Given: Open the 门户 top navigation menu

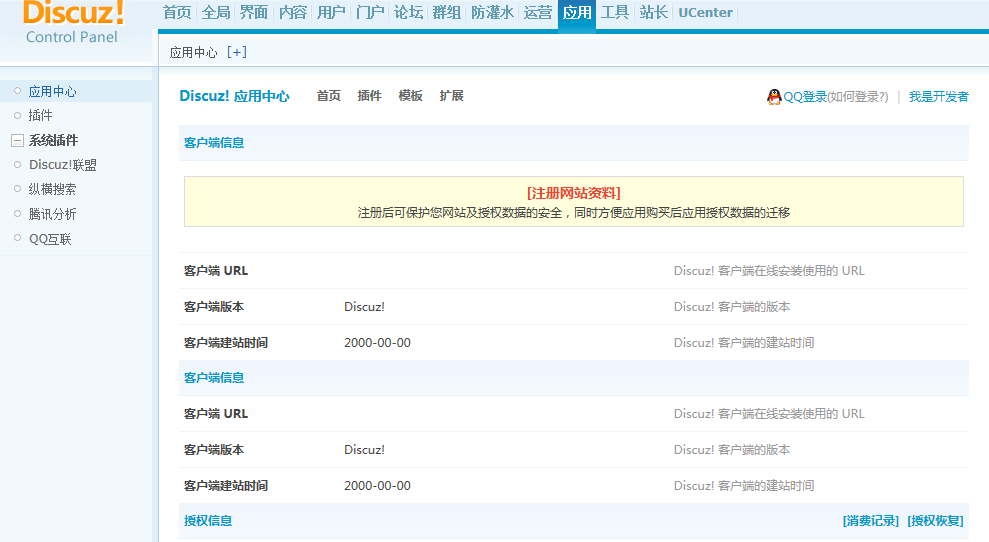Looking at the screenshot, I should tap(370, 13).
